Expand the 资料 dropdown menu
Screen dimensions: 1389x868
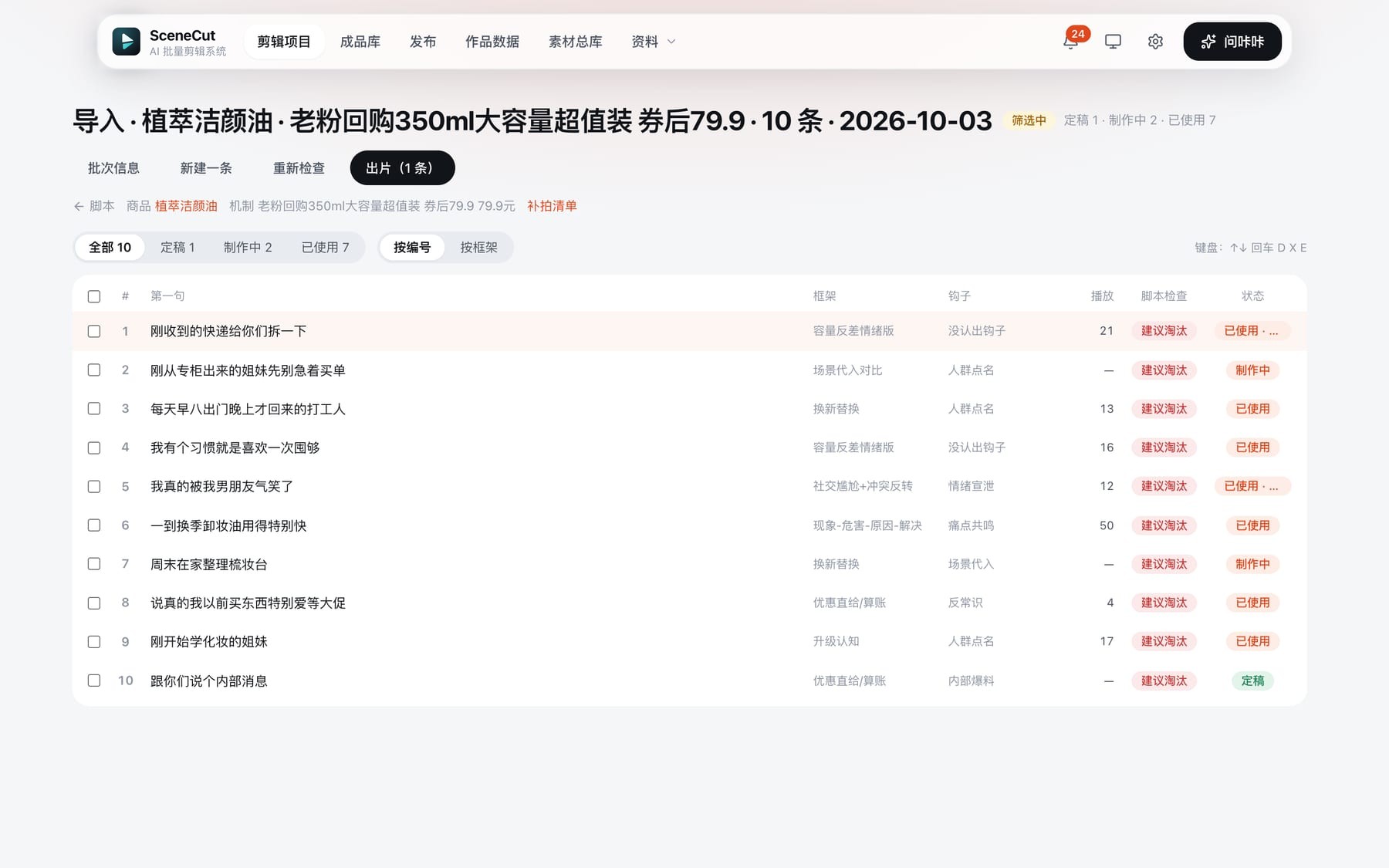point(653,42)
